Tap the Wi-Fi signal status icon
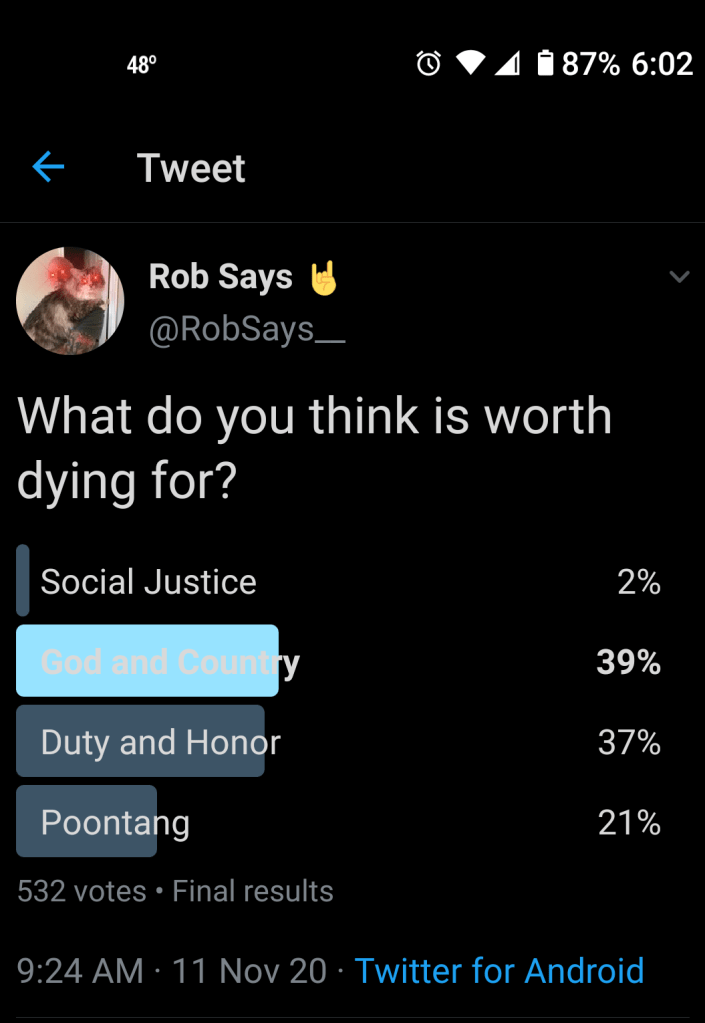 (x=470, y=64)
